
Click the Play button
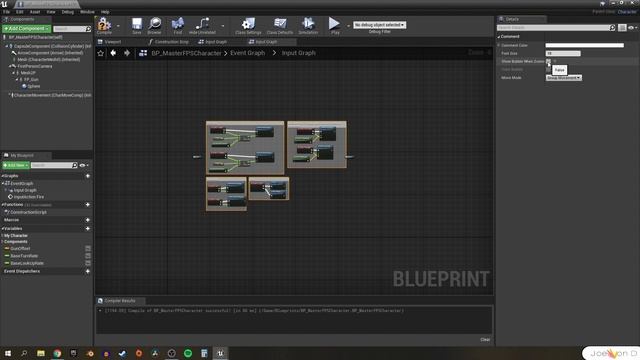[335, 25]
